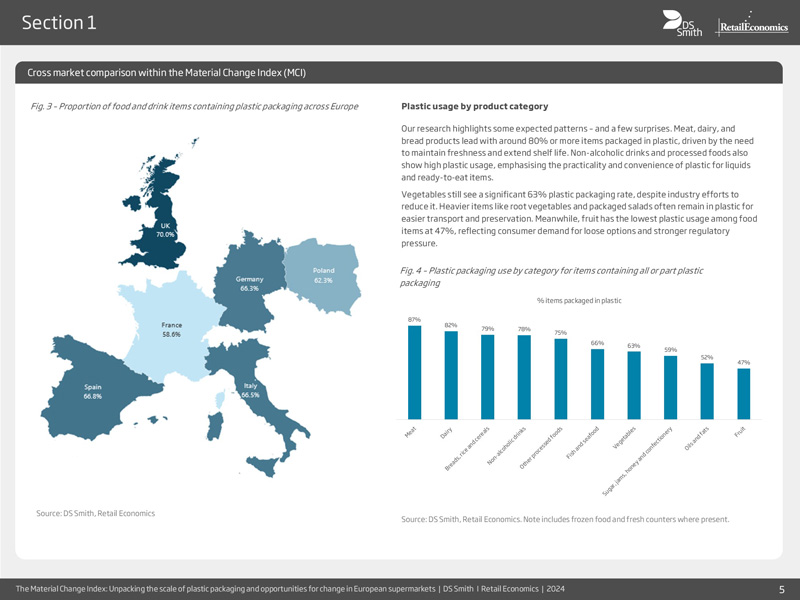
Task: Click the Oils and fats bar
Action: [707, 391]
